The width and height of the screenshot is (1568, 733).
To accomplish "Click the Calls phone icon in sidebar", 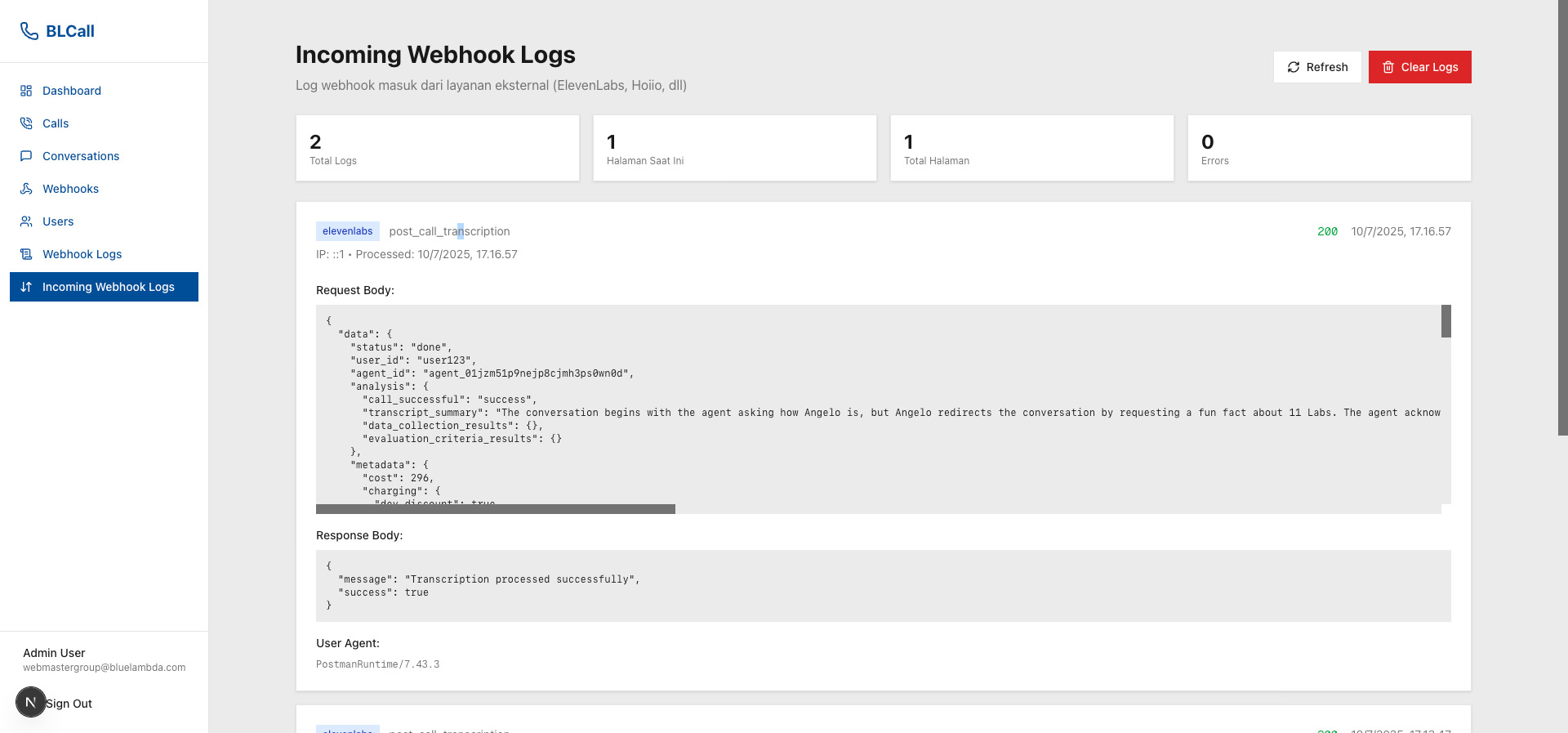I will tap(26, 123).
